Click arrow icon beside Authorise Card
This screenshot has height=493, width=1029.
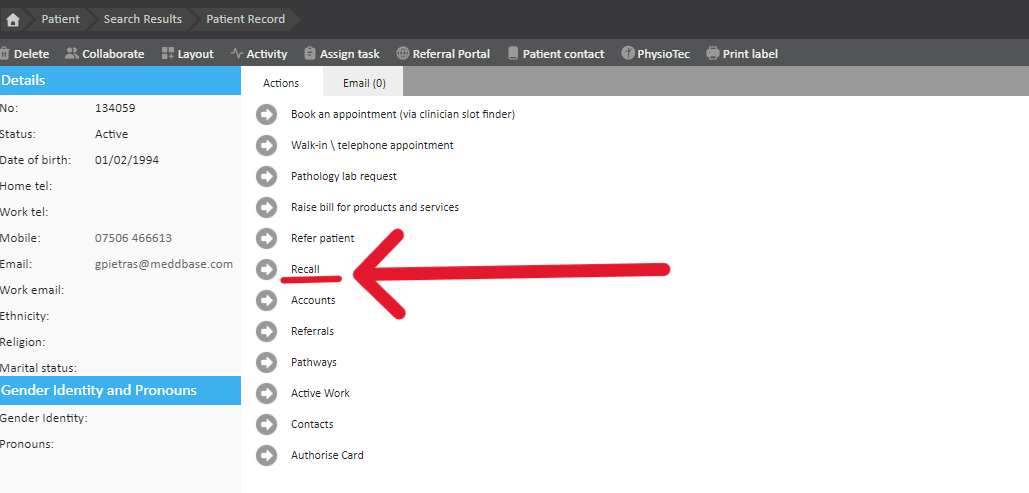266,455
